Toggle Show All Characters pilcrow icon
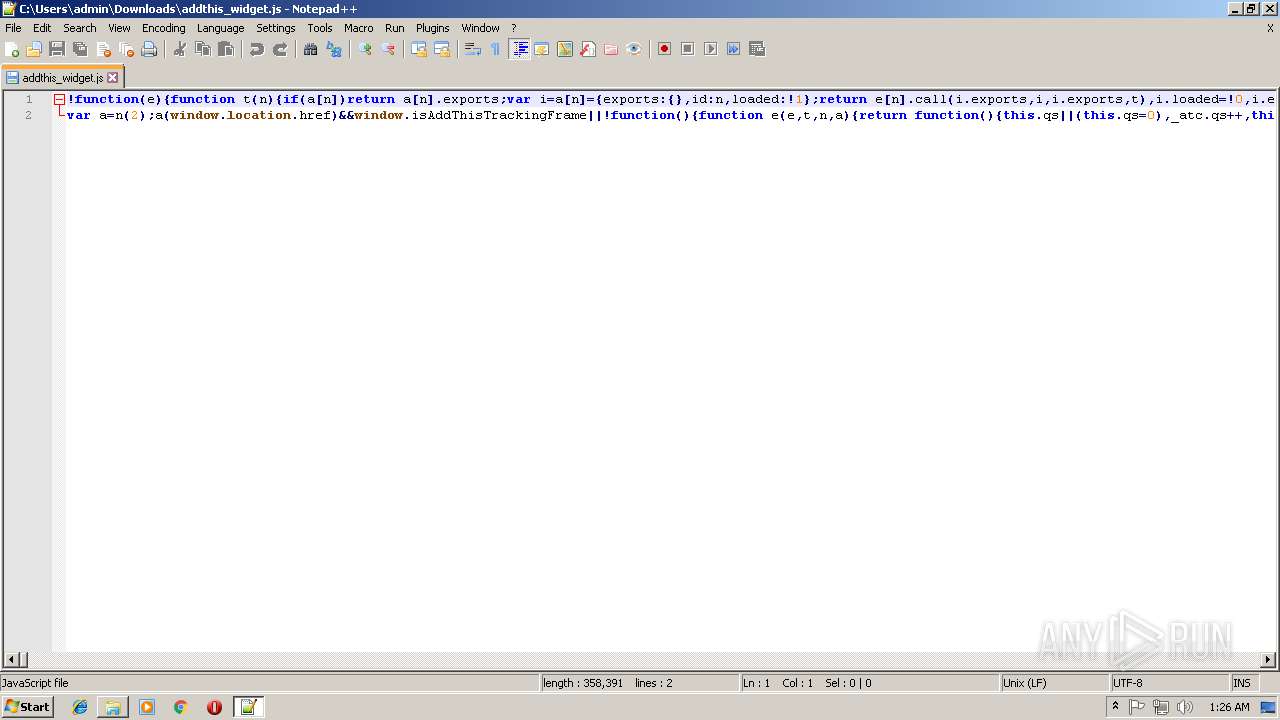The height and width of the screenshot is (720, 1280). (x=496, y=49)
